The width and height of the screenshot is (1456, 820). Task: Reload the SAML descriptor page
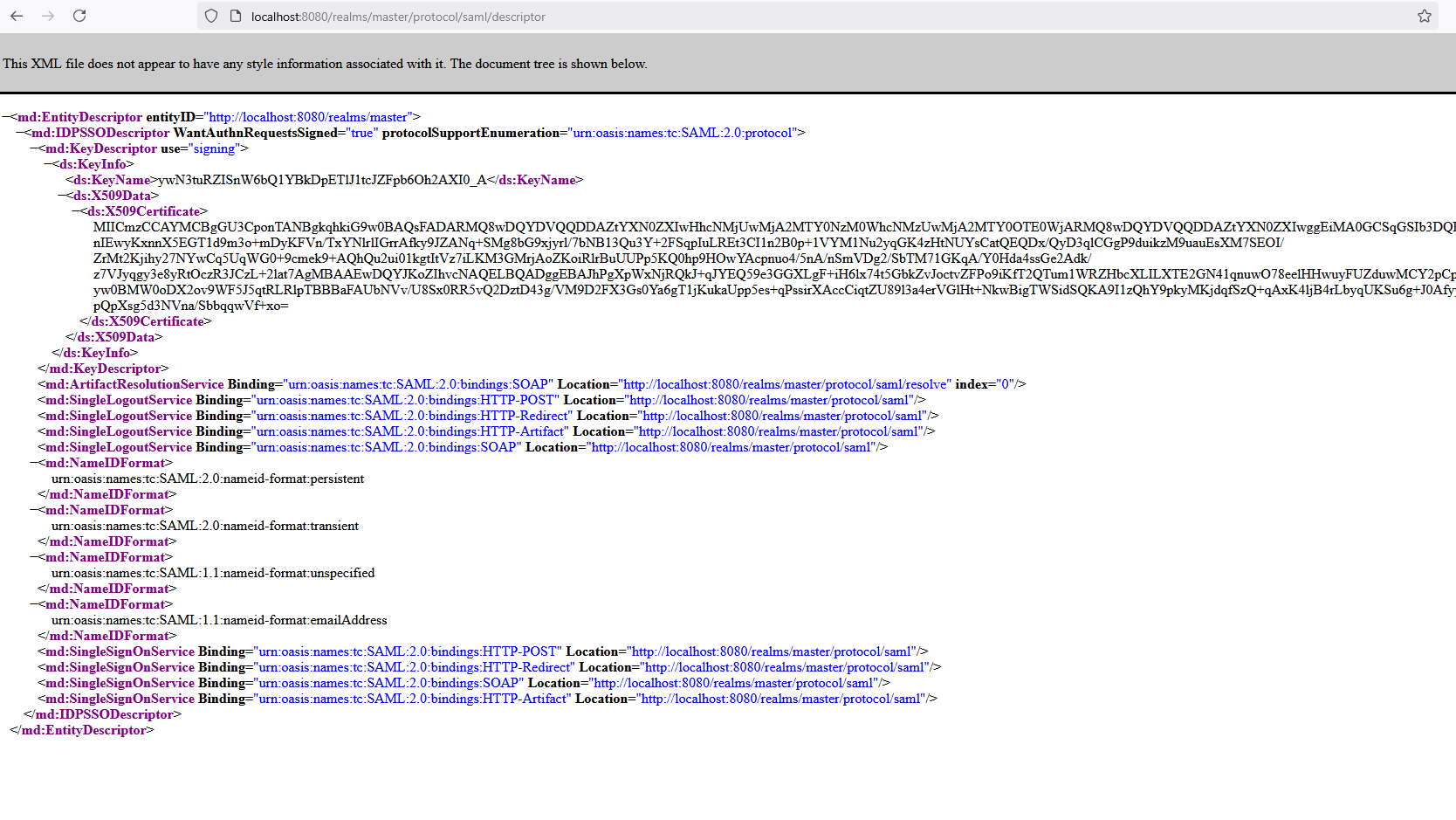79,16
